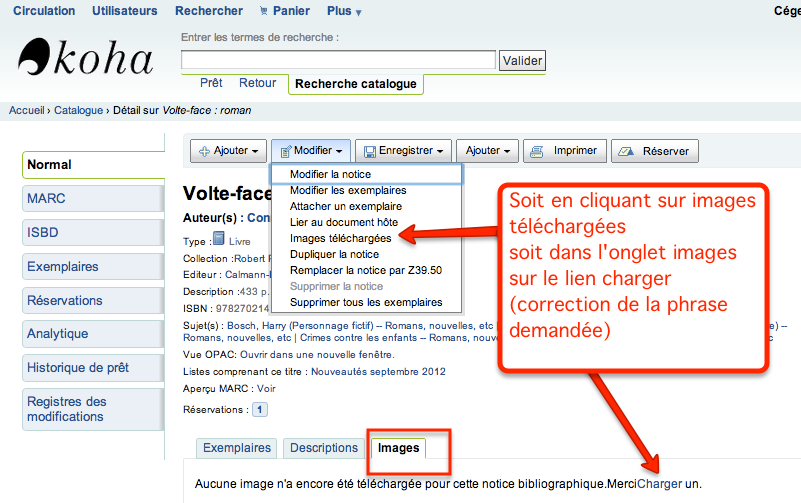Go to Accueil breadcrumb
Screen dimensions: 801x503
coord(27,110)
